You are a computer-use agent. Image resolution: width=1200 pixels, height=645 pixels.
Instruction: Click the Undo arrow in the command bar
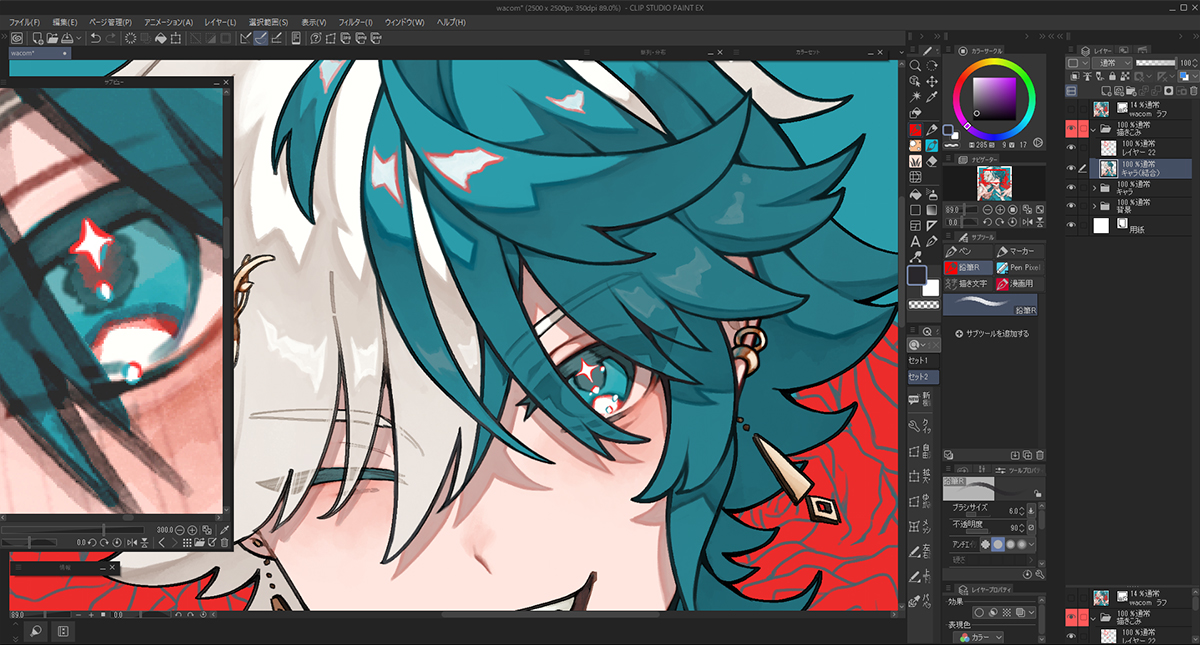(x=94, y=38)
